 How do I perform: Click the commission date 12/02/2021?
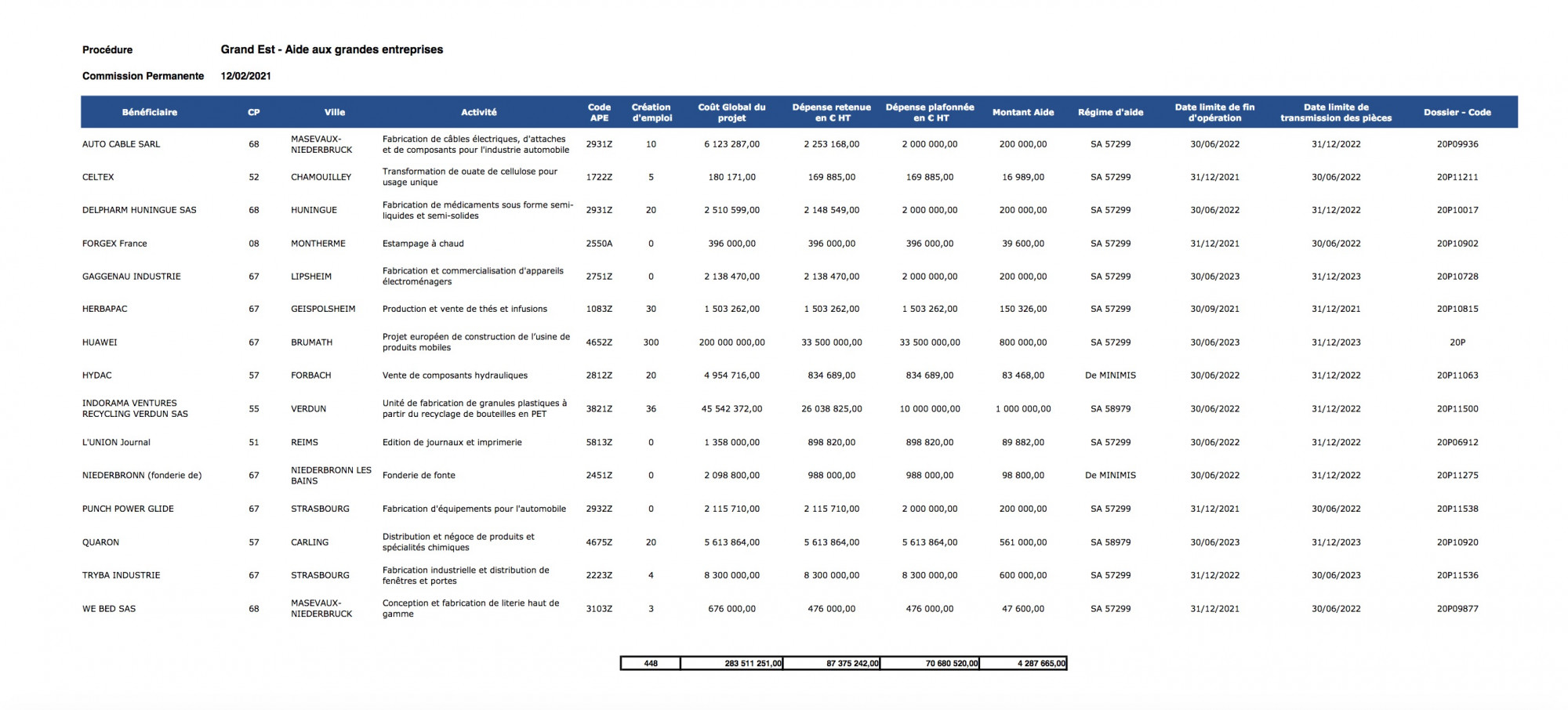point(246,76)
